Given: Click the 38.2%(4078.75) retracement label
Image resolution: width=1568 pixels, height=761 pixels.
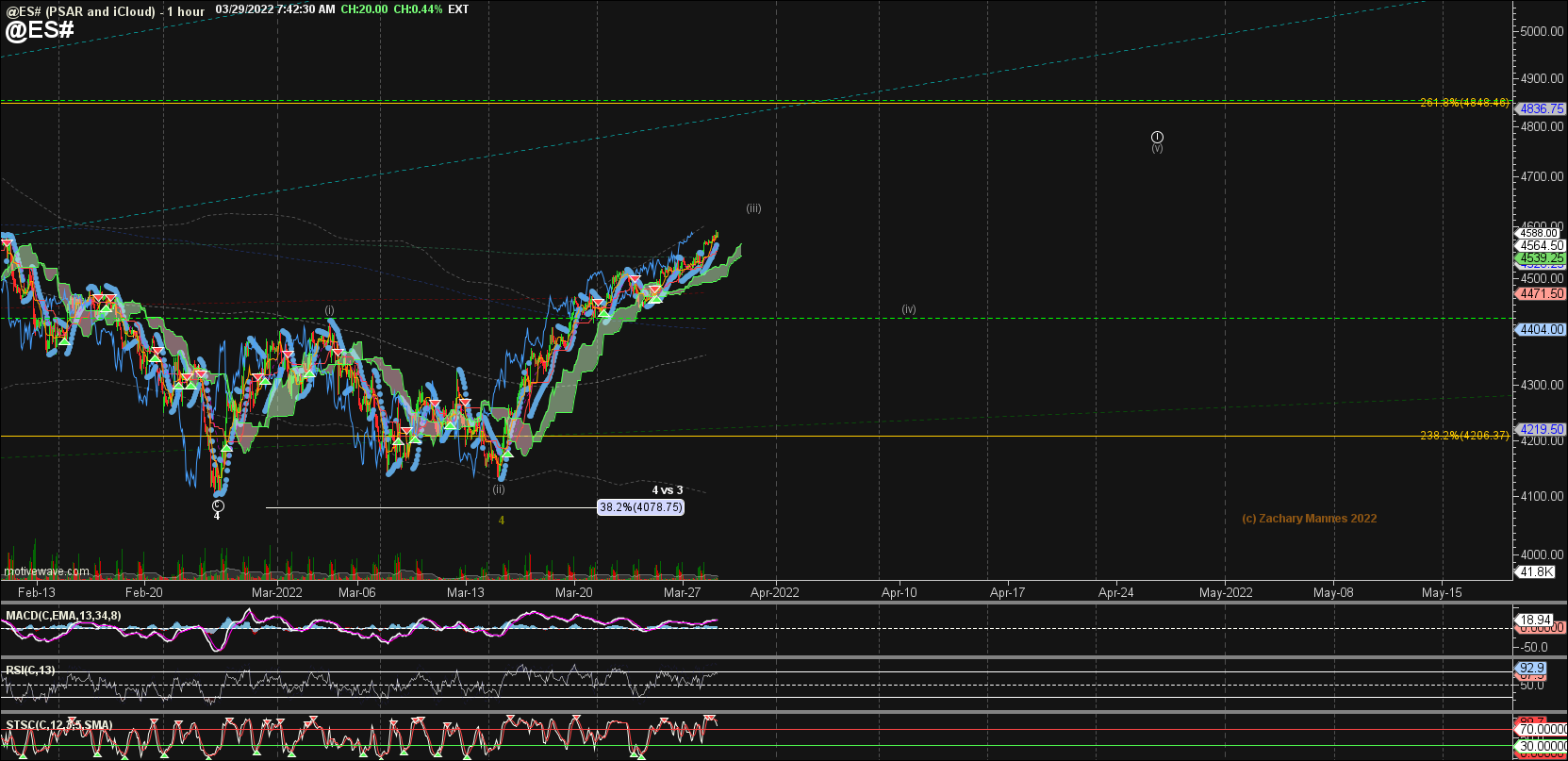Looking at the screenshot, I should click(641, 507).
